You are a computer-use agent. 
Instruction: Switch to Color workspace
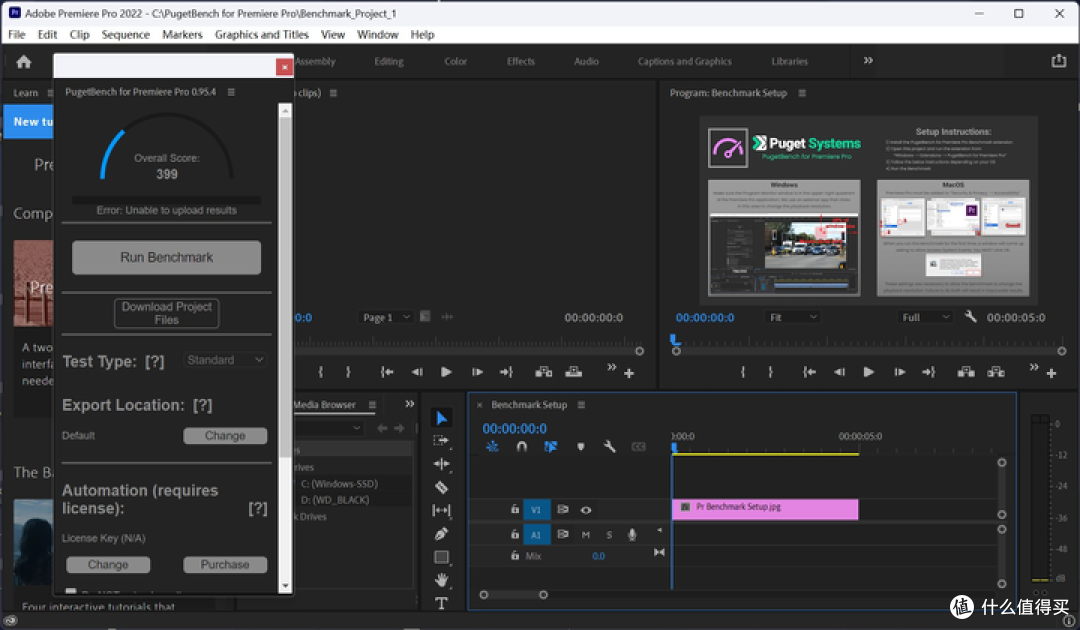pyautogui.click(x=455, y=61)
